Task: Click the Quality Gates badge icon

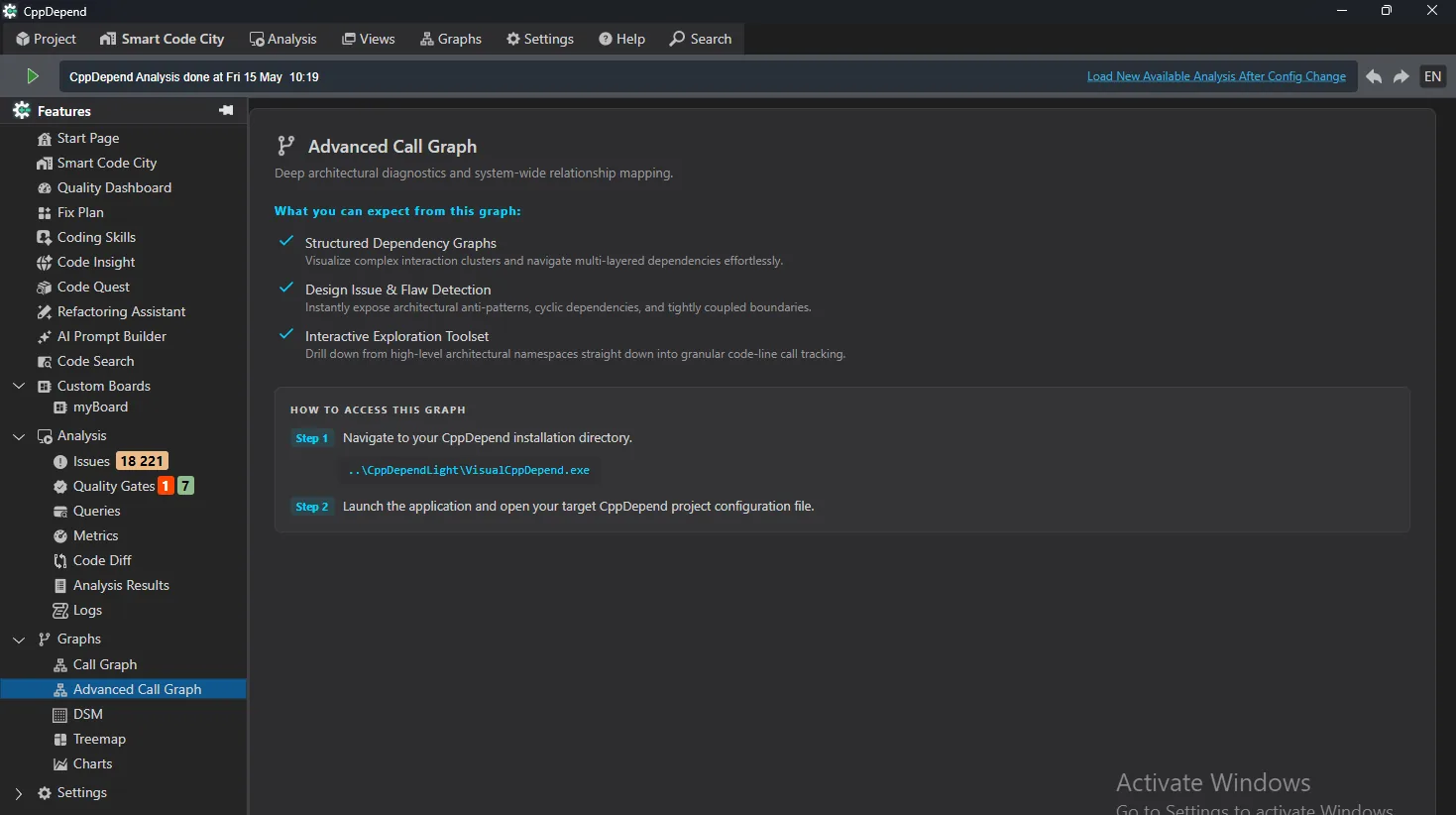Action: [60, 487]
